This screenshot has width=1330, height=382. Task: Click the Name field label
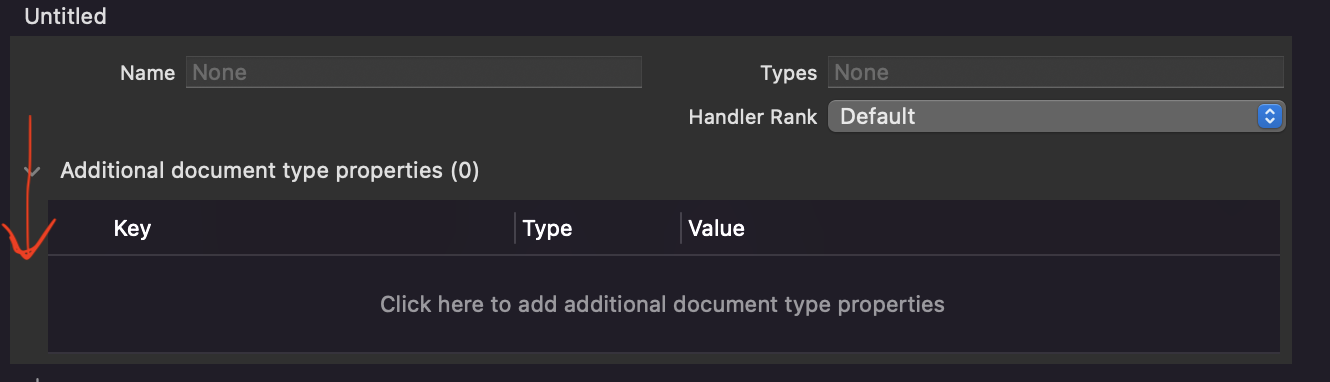coord(147,73)
